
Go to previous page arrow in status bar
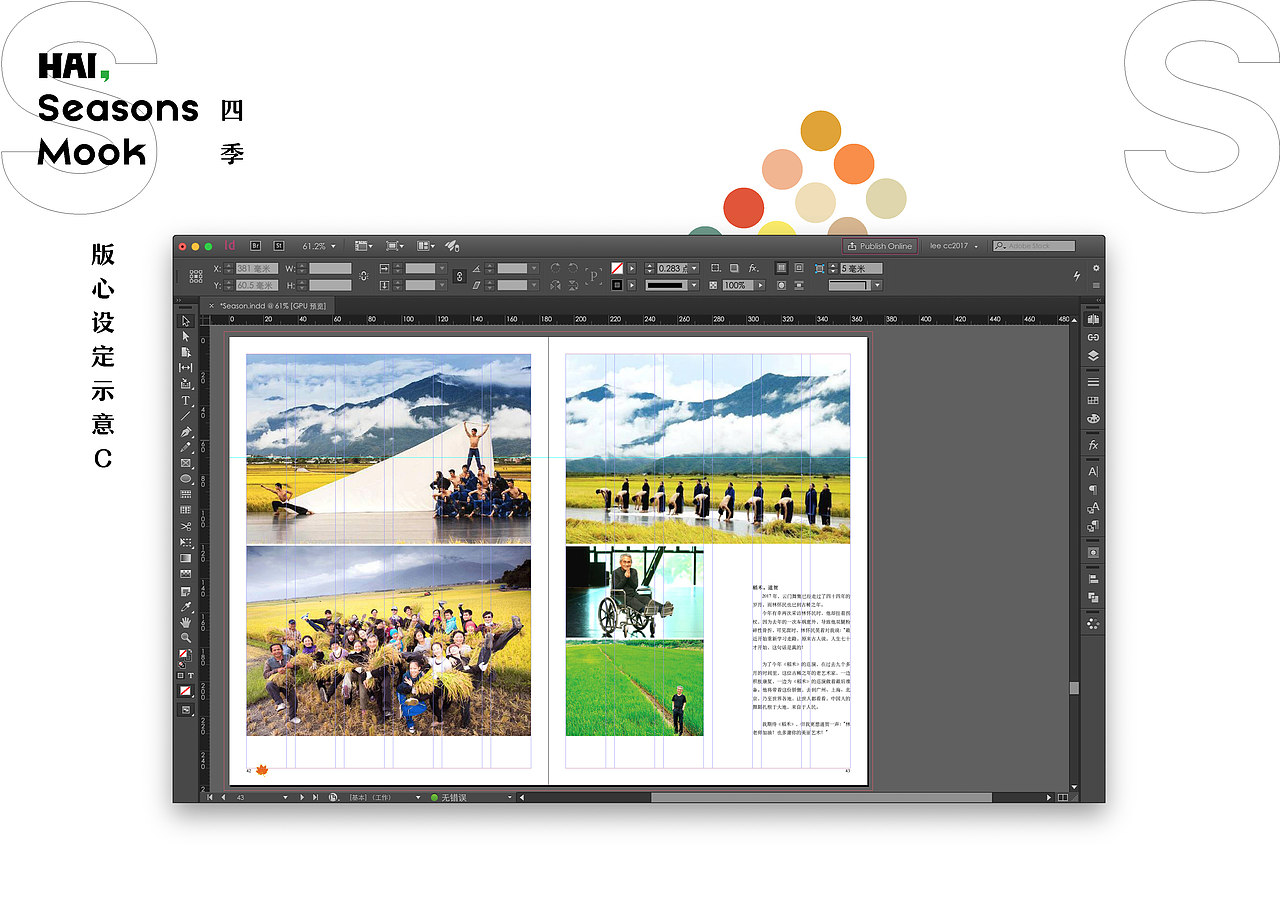click(222, 797)
